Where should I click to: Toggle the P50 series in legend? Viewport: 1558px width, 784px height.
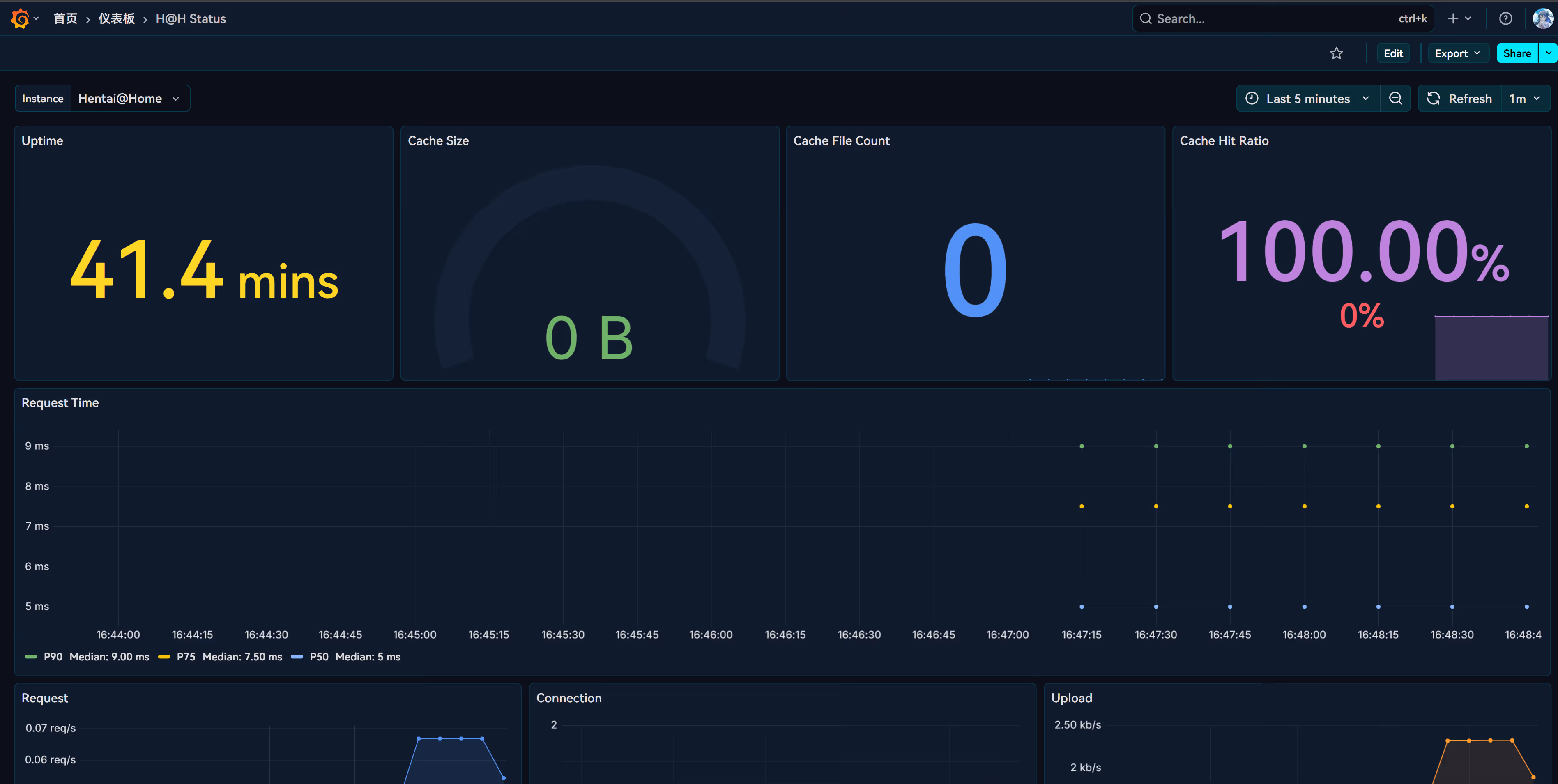pyautogui.click(x=319, y=656)
